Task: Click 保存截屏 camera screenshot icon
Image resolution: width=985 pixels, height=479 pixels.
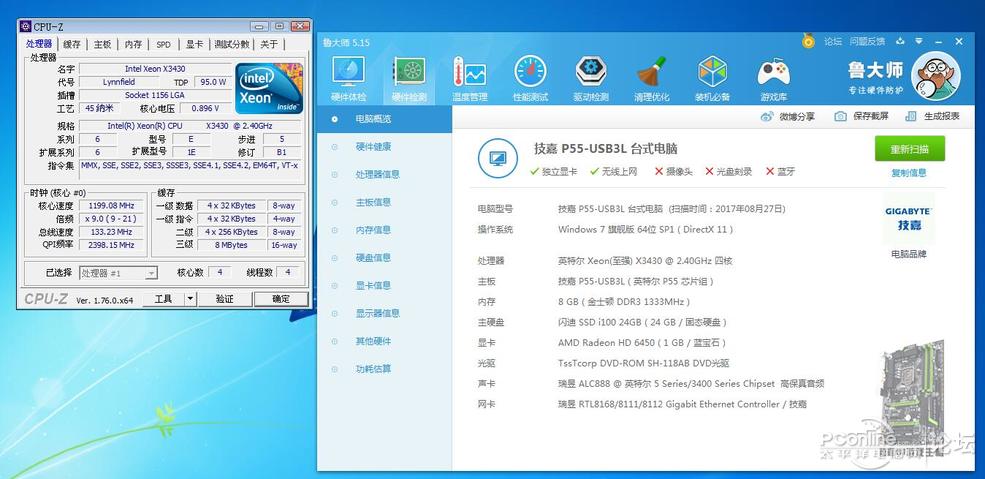Action: click(x=840, y=116)
